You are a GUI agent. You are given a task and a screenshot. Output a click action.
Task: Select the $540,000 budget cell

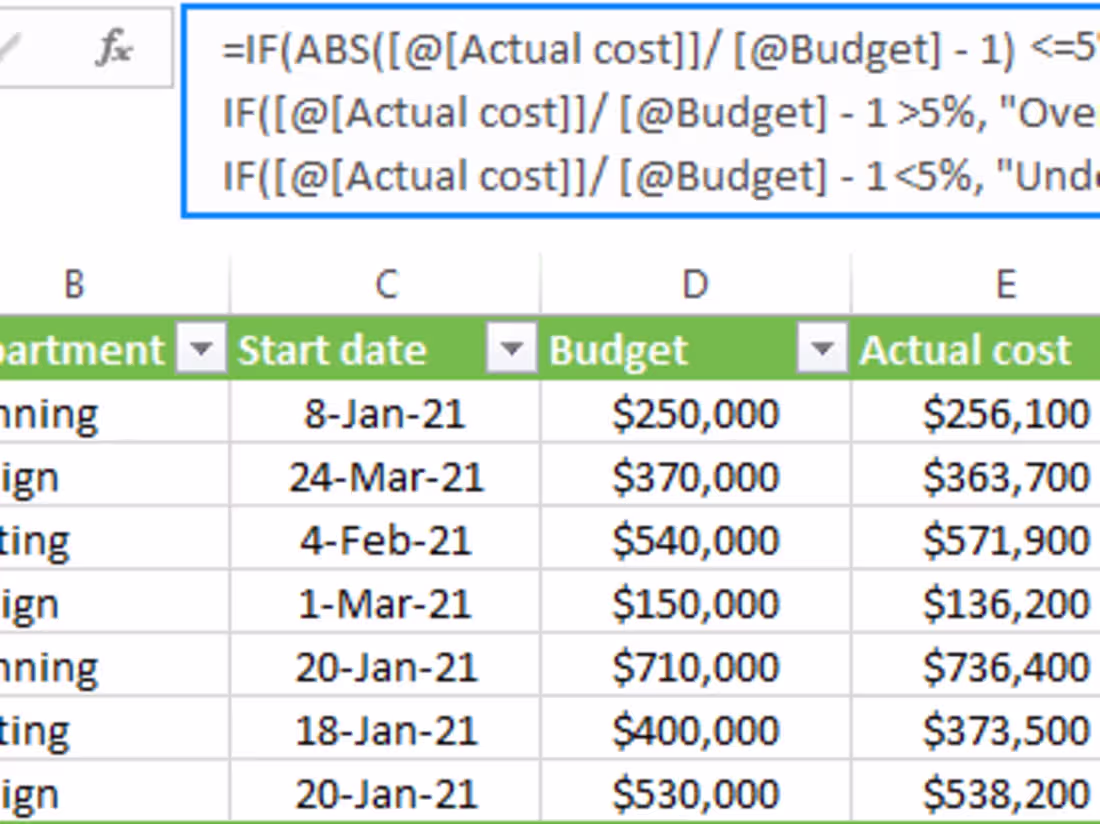coord(695,541)
